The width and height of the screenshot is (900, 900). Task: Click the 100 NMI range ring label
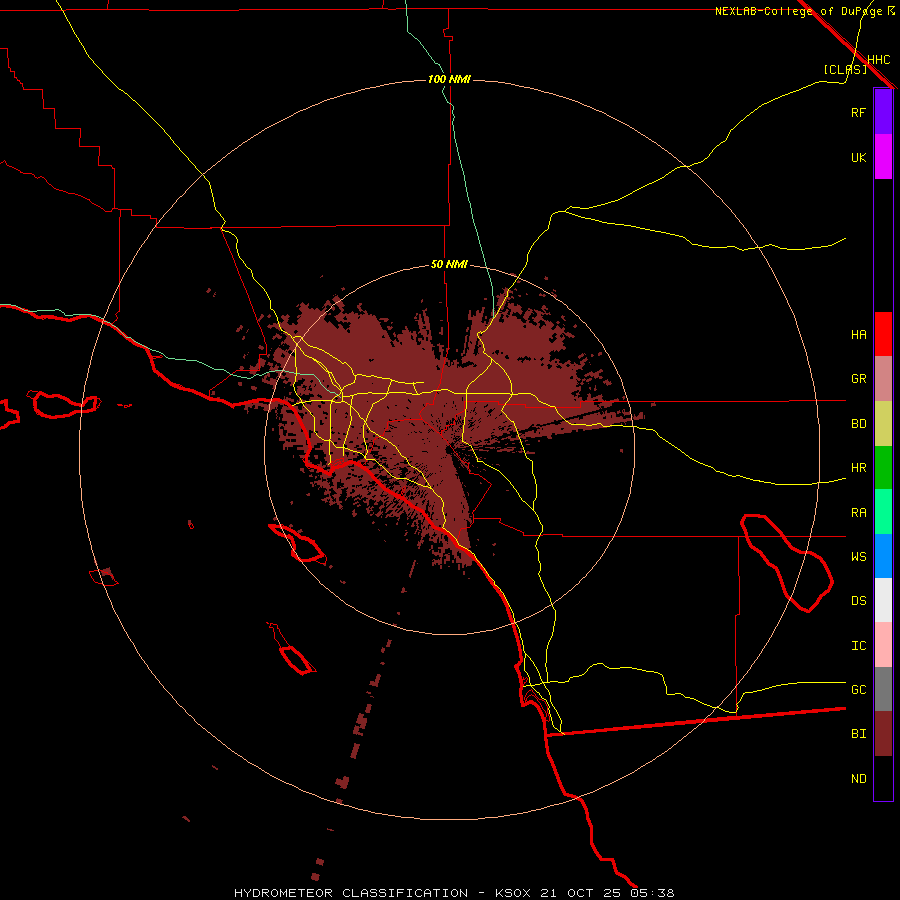pos(449,79)
